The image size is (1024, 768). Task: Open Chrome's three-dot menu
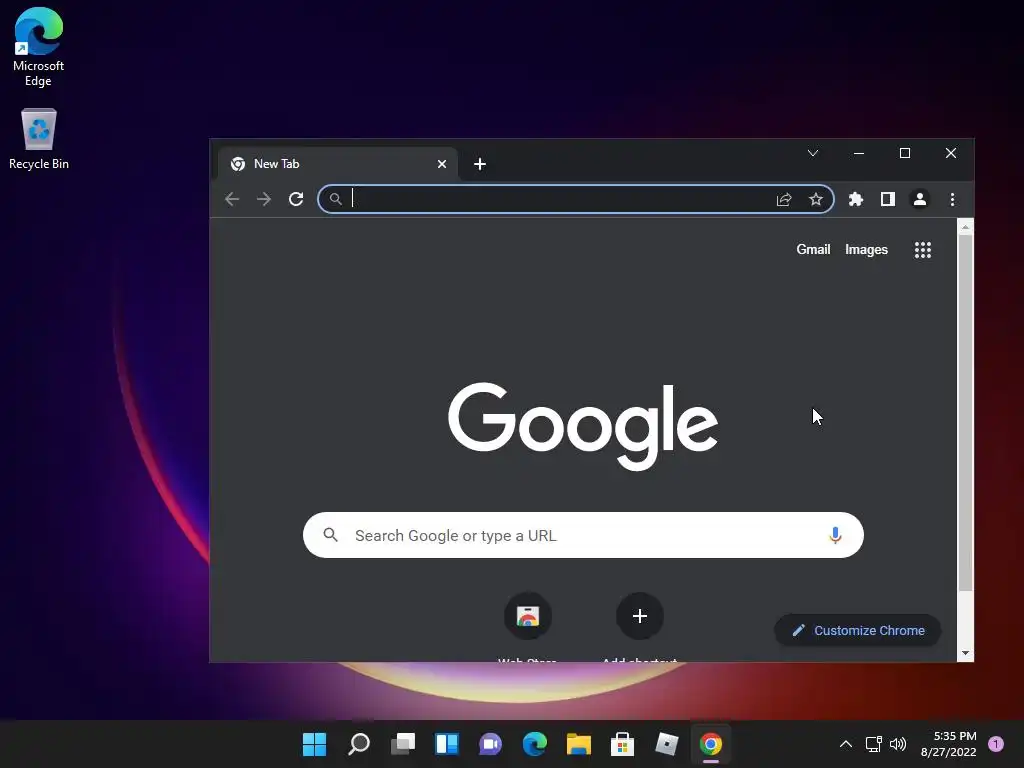pos(952,199)
